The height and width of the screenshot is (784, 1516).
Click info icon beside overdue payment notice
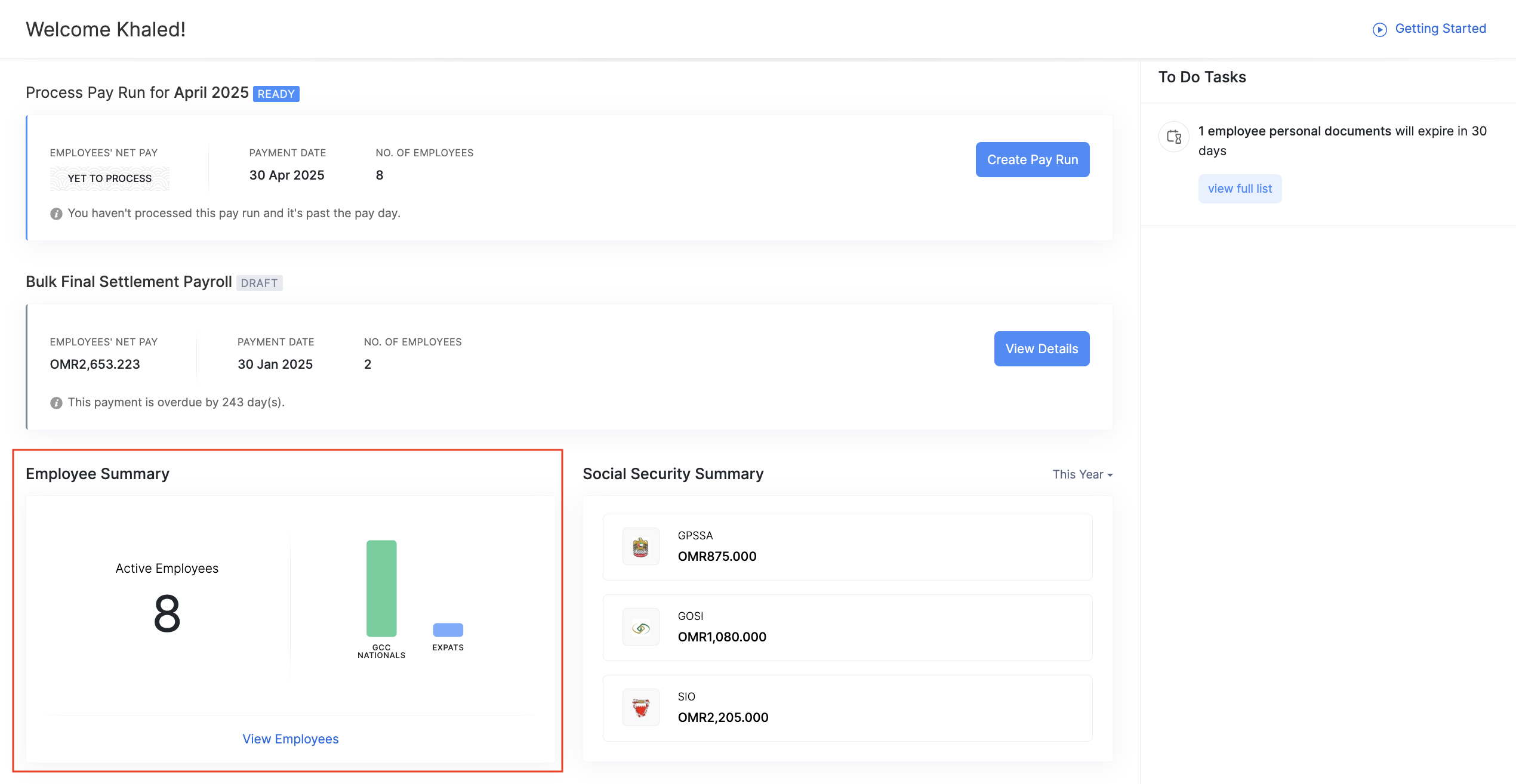[x=56, y=403]
